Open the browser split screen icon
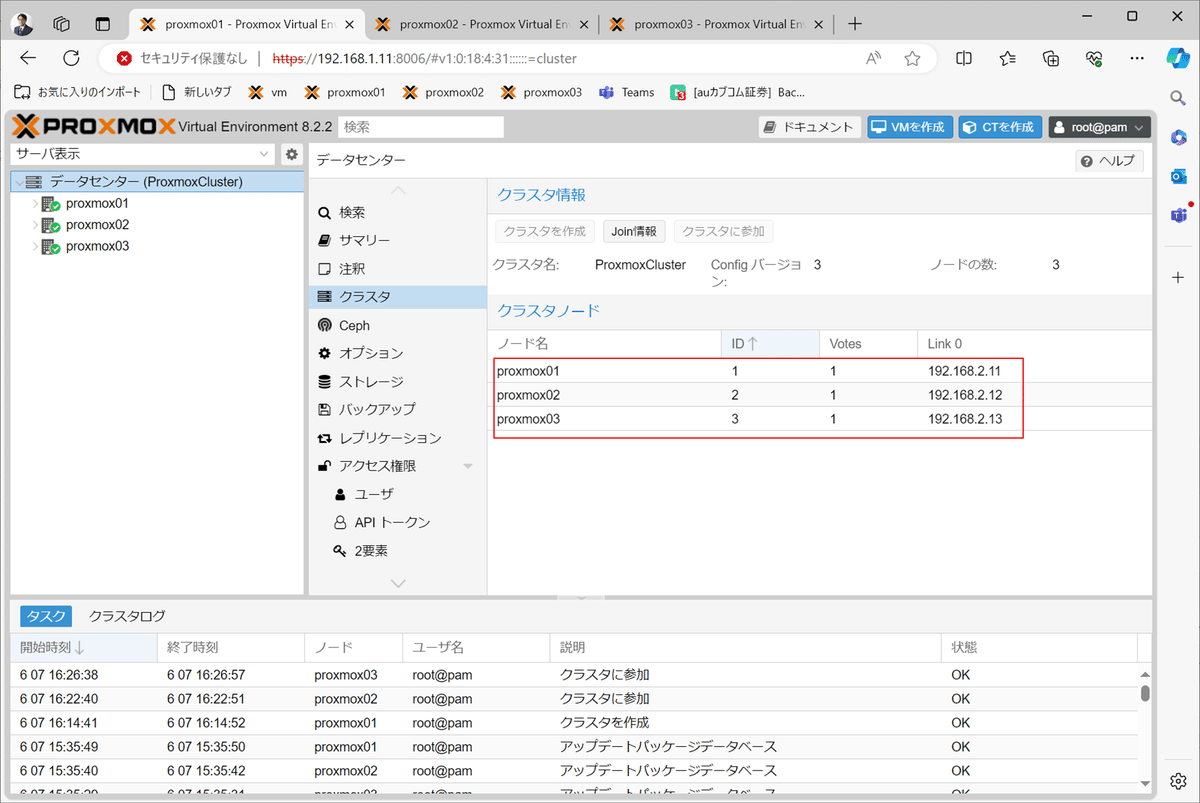This screenshot has height=803, width=1200. (x=964, y=58)
